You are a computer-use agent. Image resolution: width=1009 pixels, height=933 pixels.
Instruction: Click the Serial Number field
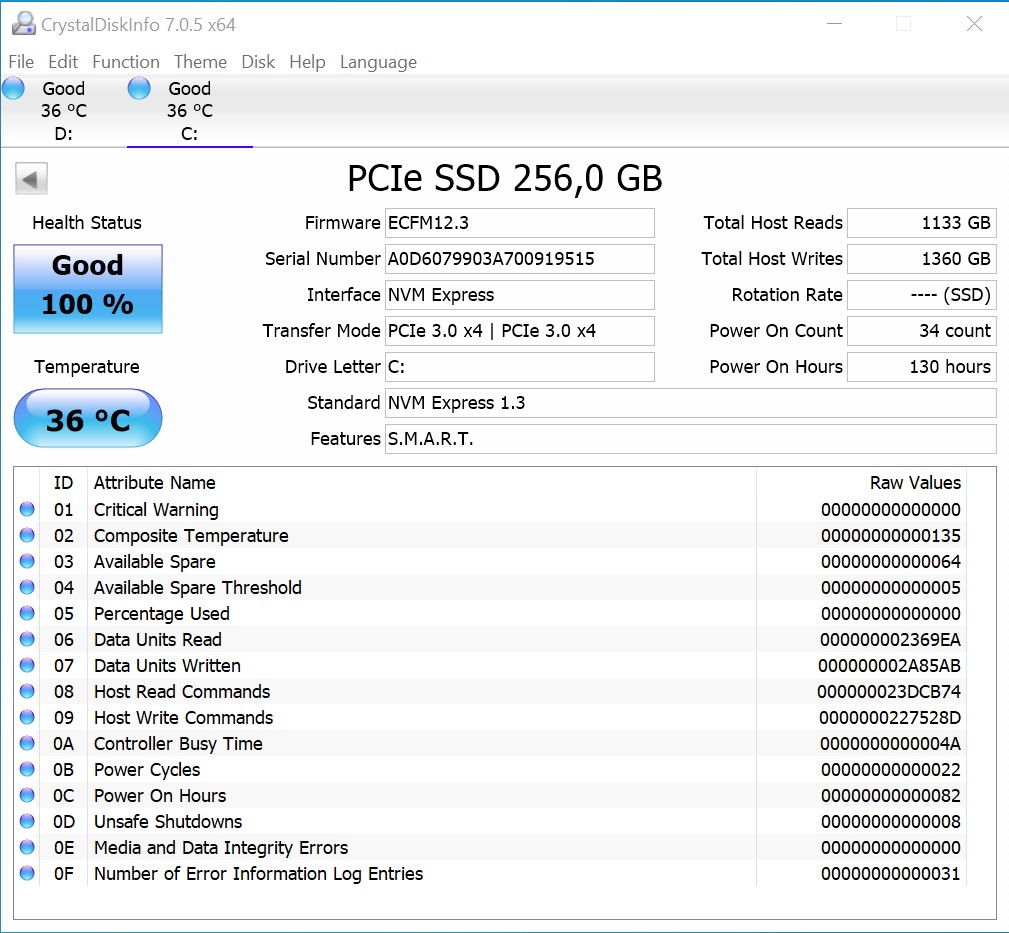[x=519, y=259]
